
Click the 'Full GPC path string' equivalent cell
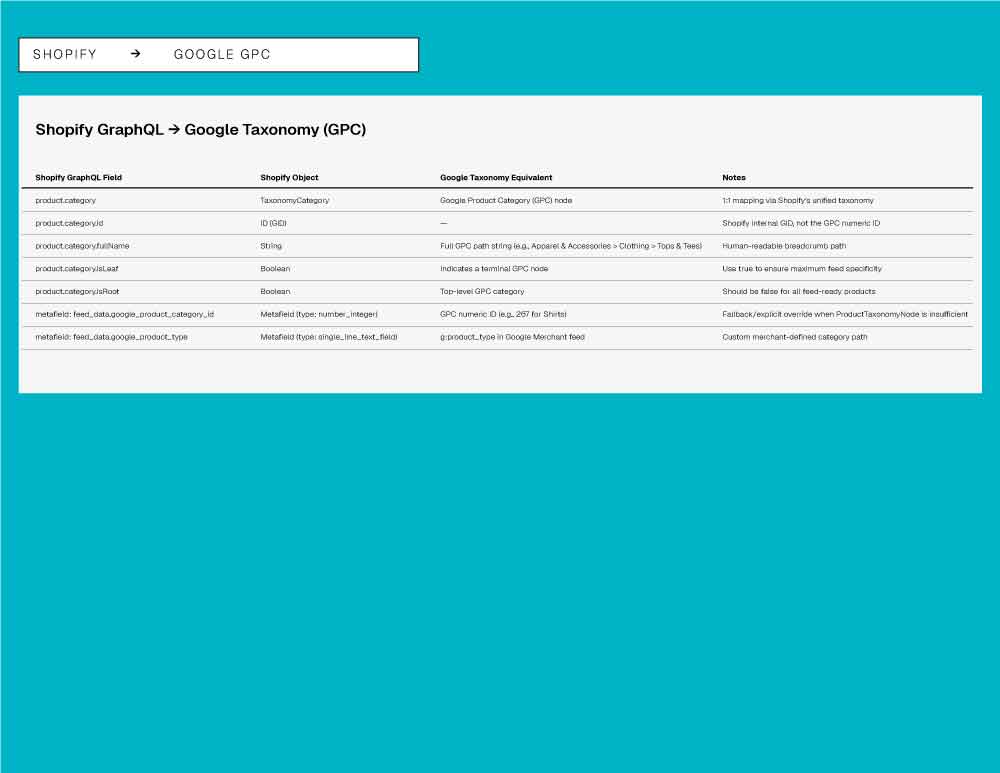tap(571, 246)
